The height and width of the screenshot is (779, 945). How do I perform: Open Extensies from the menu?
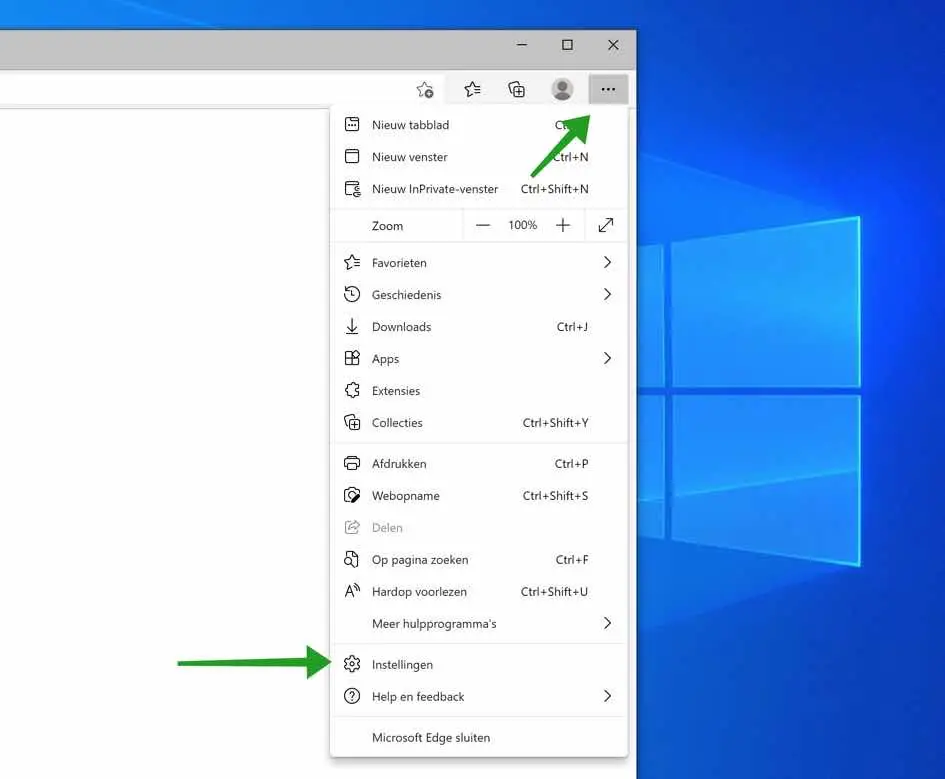[479, 390]
